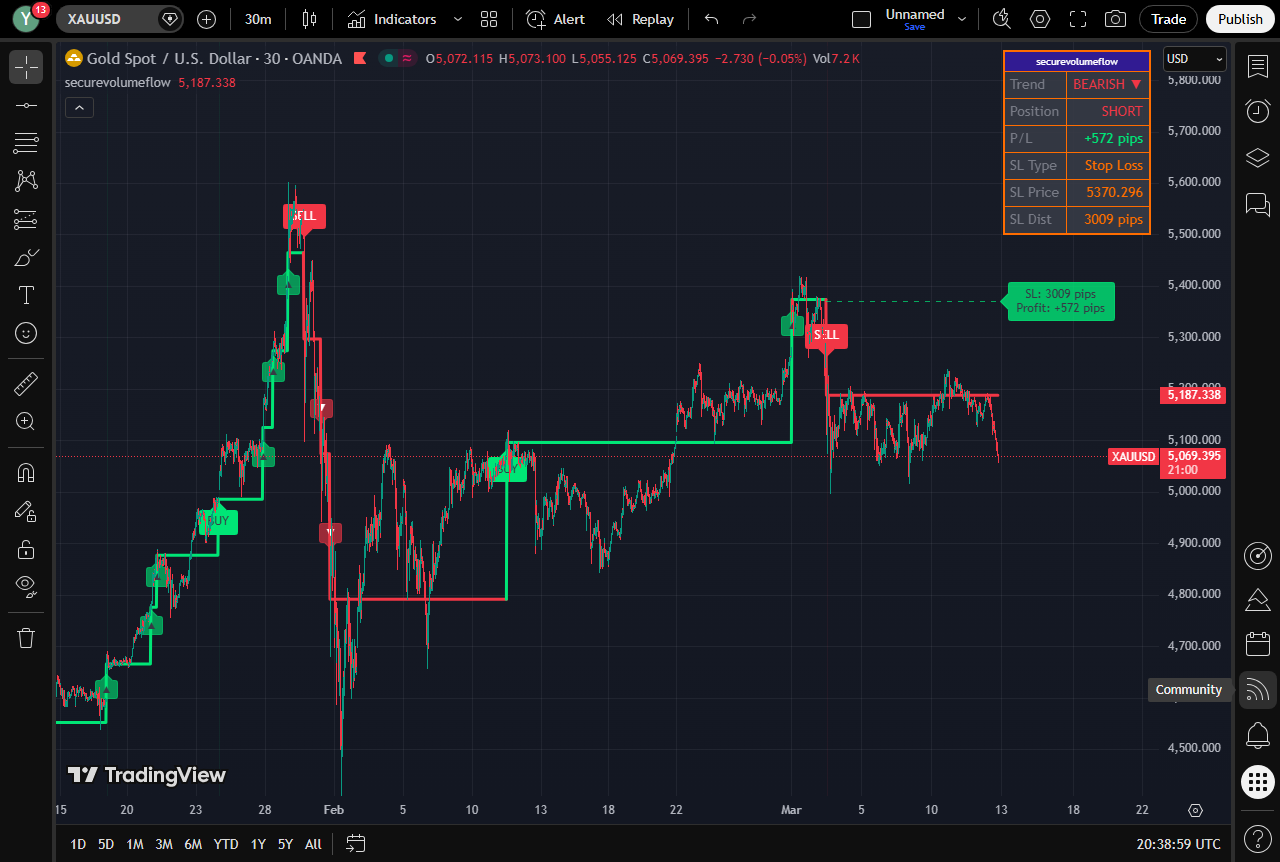Screen dimensions: 1280x862
Task: Click the red 5,187.338 price label
Action: 1192,395
